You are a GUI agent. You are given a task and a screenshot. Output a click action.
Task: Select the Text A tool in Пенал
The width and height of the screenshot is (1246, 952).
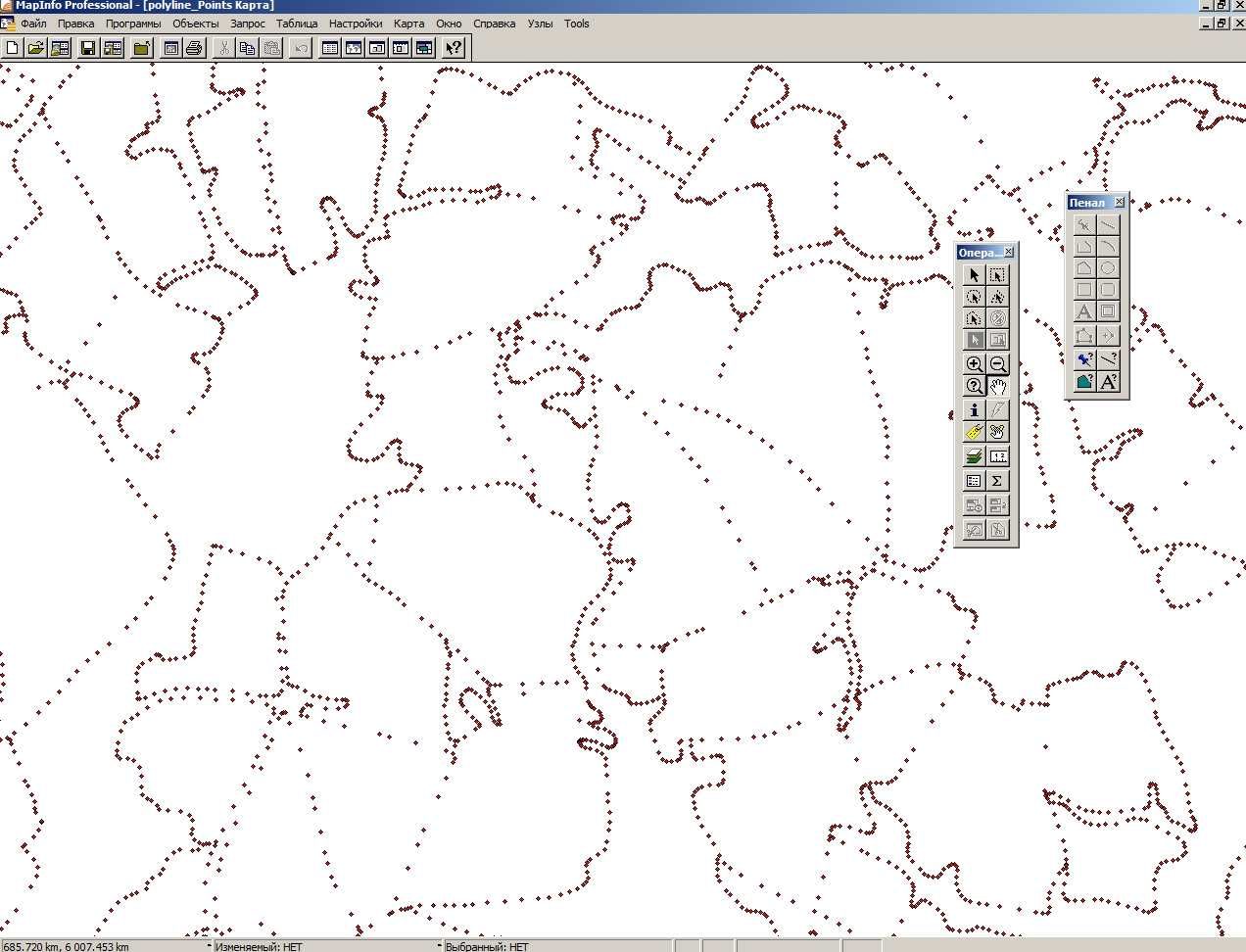[x=1083, y=311]
